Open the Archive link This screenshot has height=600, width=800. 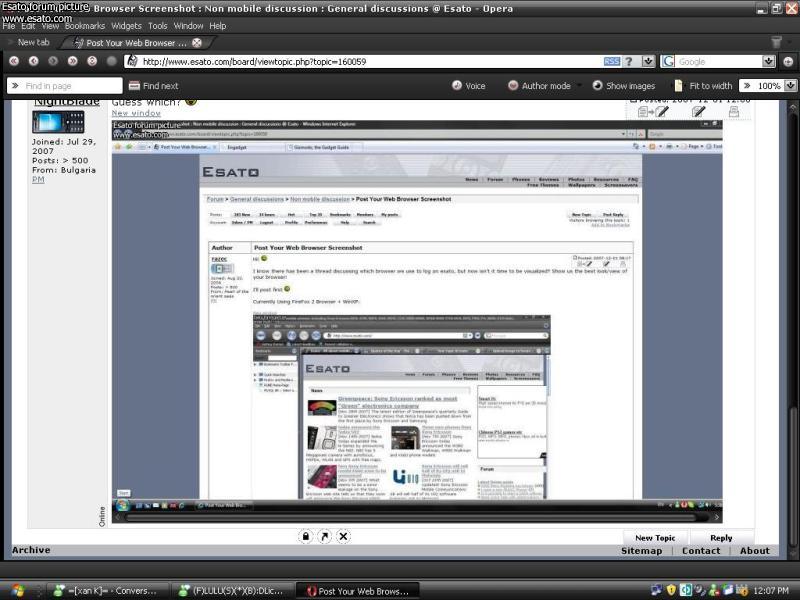[x=31, y=550]
